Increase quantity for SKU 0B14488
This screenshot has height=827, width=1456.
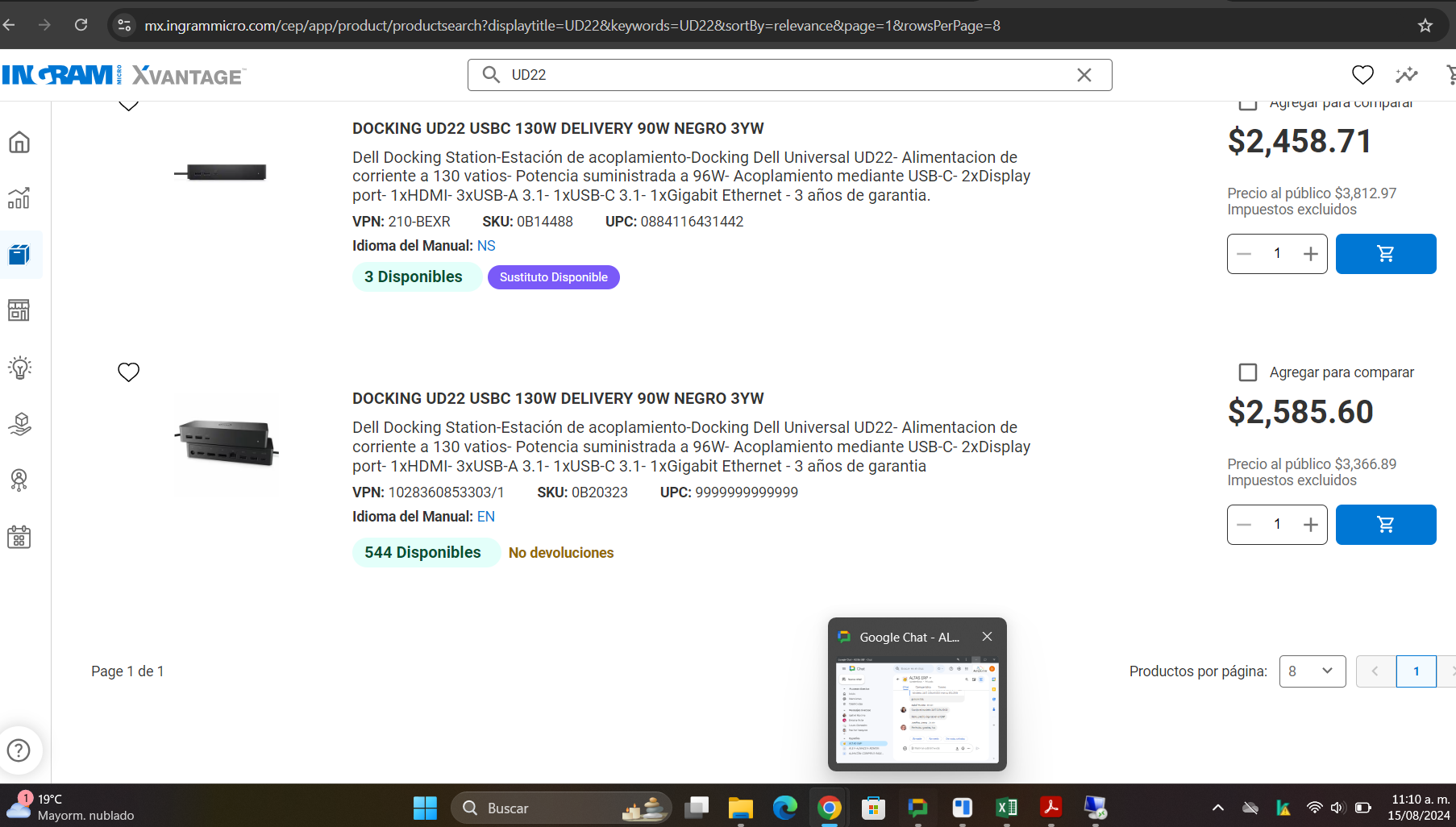pos(1311,254)
